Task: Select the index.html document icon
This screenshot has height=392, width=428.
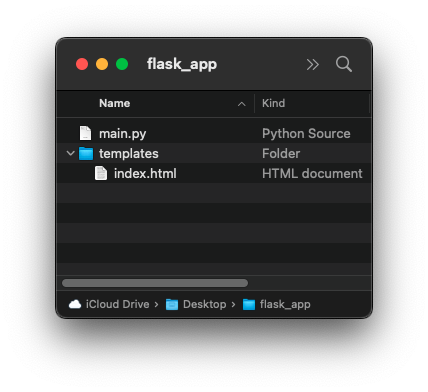Action: point(101,173)
